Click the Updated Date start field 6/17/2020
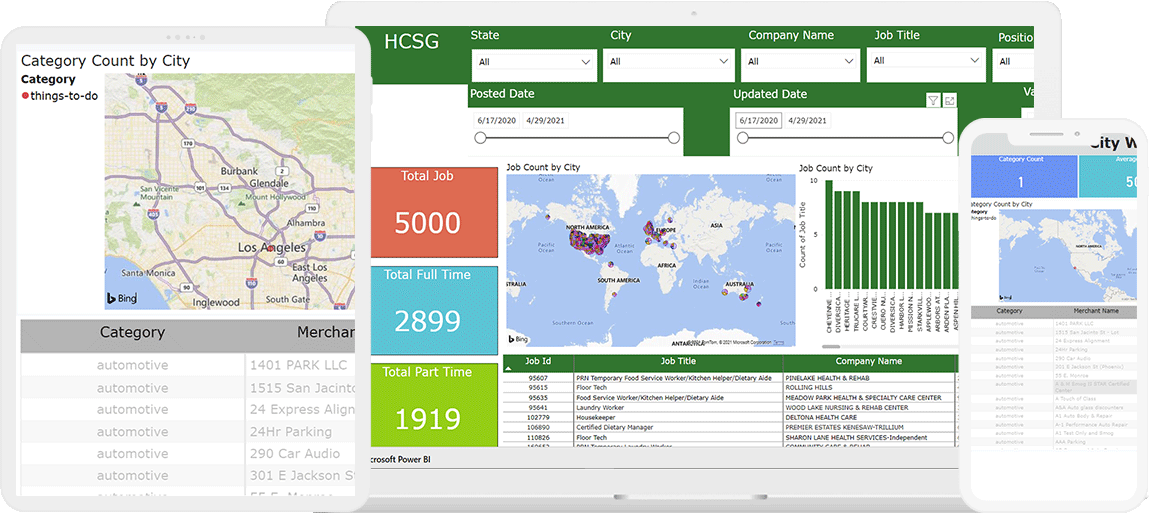The image size is (1150, 515). (x=758, y=121)
